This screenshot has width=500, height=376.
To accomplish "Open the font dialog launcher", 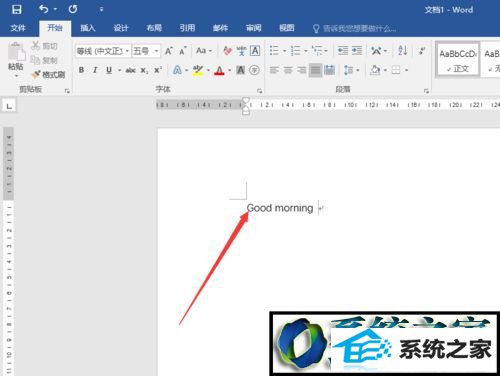I will [260, 91].
